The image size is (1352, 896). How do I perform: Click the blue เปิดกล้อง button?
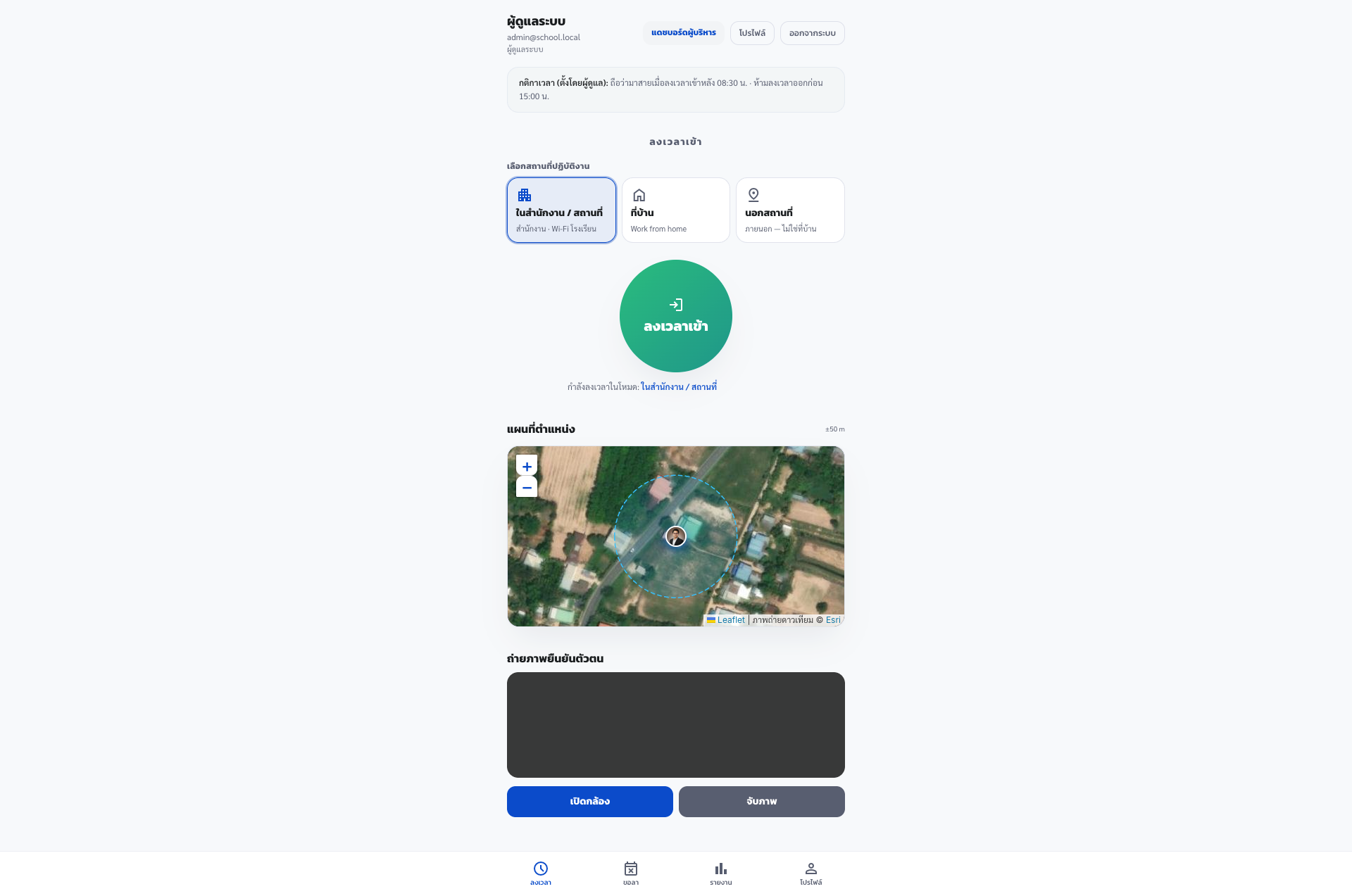[590, 802]
